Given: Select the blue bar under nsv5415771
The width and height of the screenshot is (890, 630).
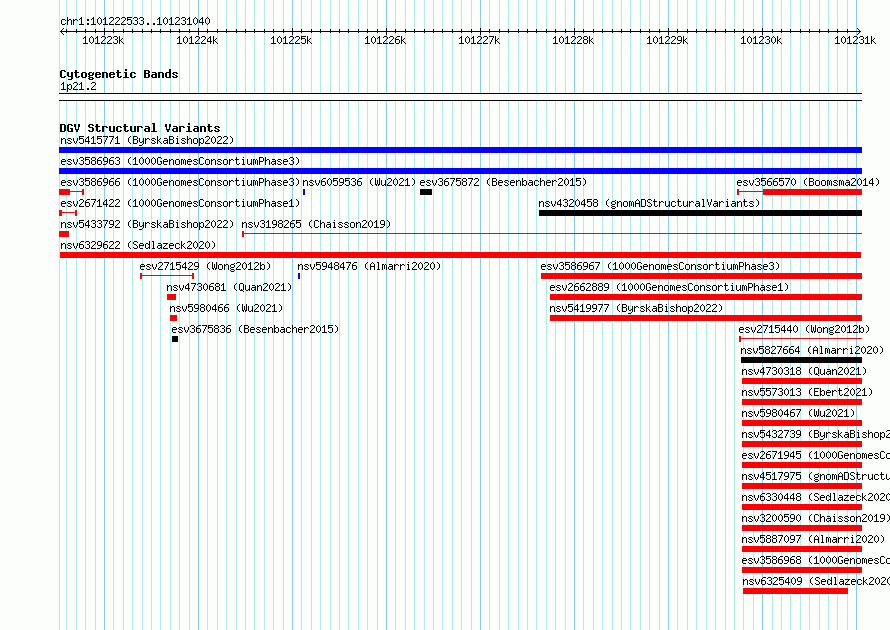Looking at the screenshot, I should (x=460, y=150).
